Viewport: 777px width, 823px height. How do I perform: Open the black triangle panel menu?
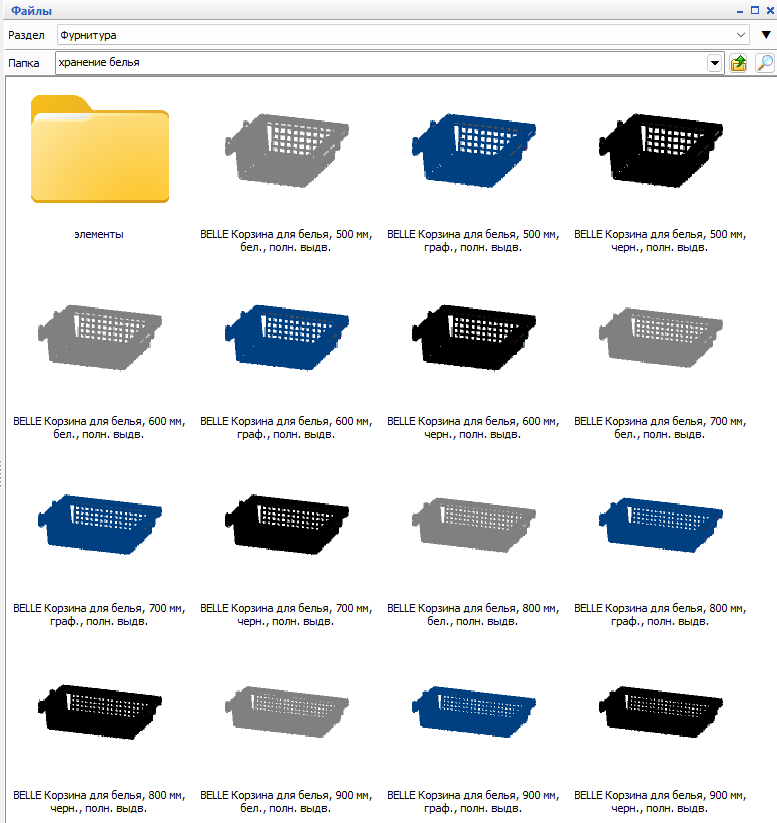[x=766, y=35]
